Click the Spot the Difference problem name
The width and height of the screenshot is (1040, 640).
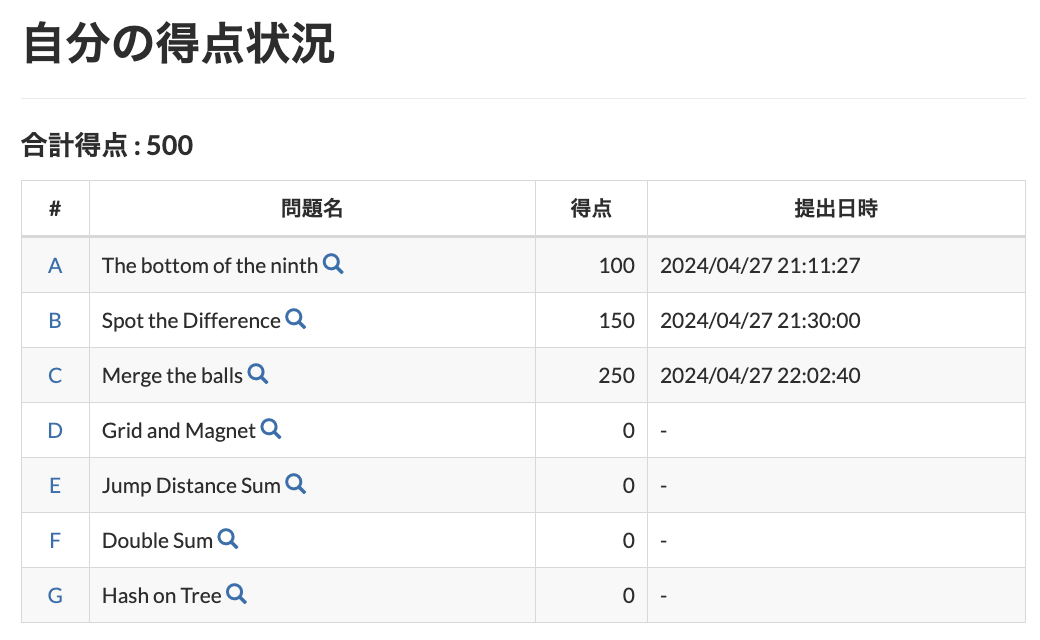[190, 320]
